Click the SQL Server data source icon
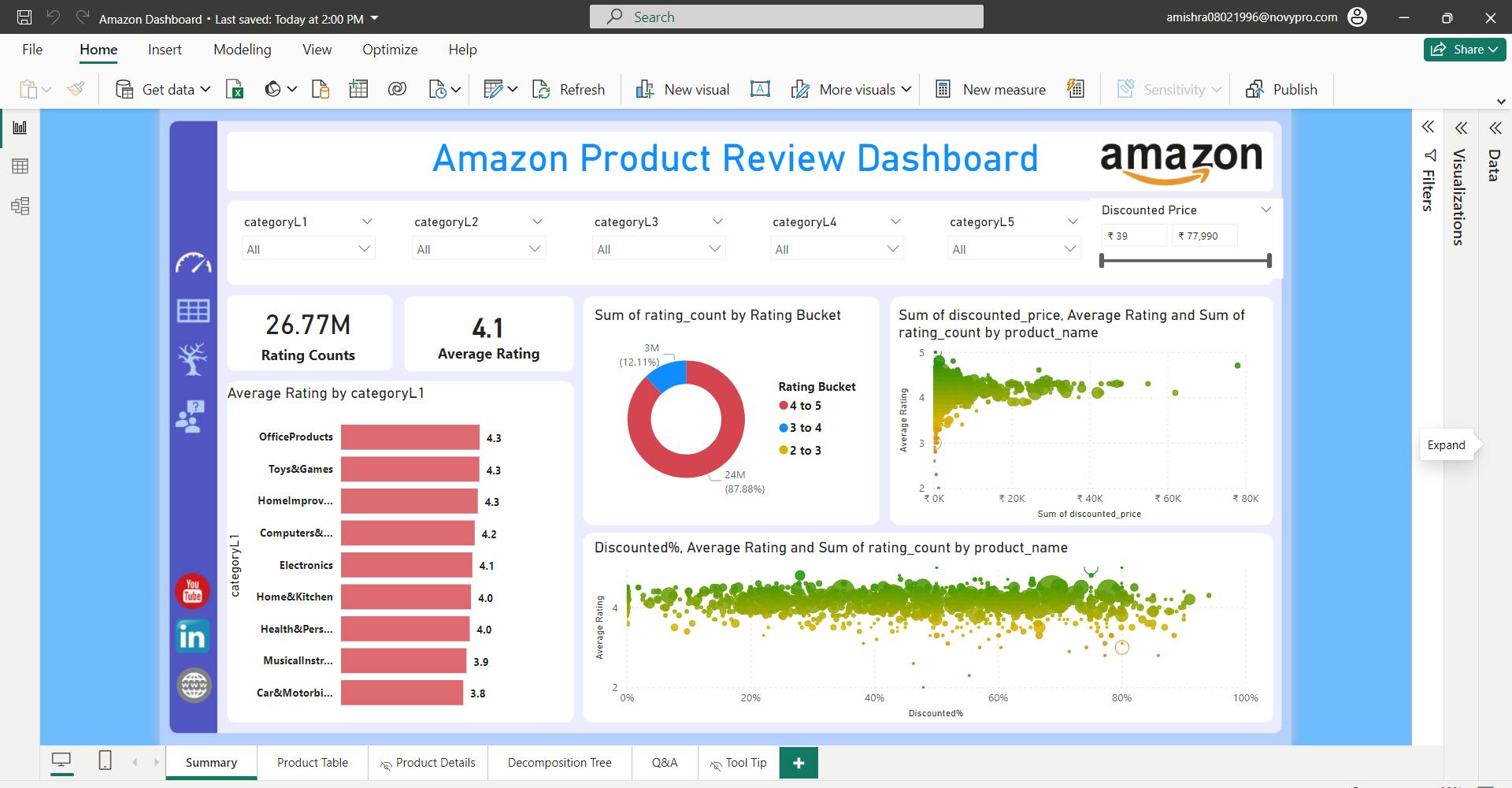 (x=321, y=89)
